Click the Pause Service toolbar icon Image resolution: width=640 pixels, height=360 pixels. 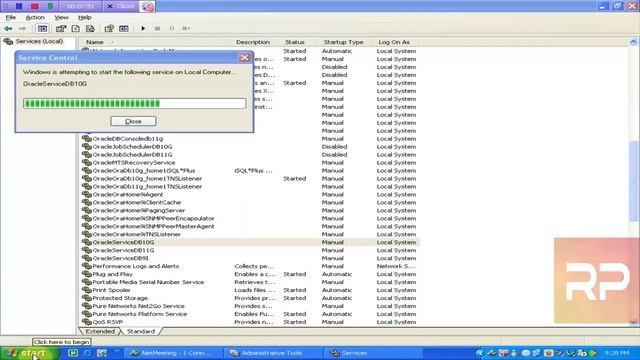(x=172, y=29)
